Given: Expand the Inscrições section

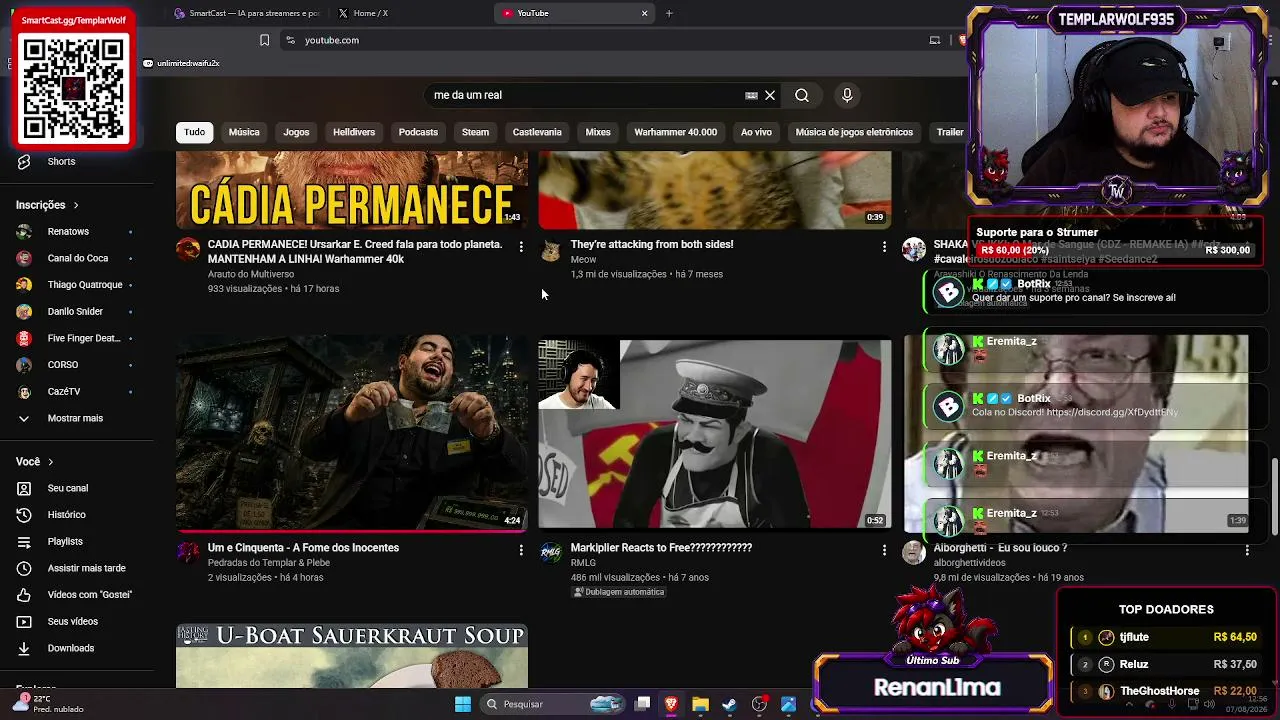Looking at the screenshot, I should click(48, 205).
